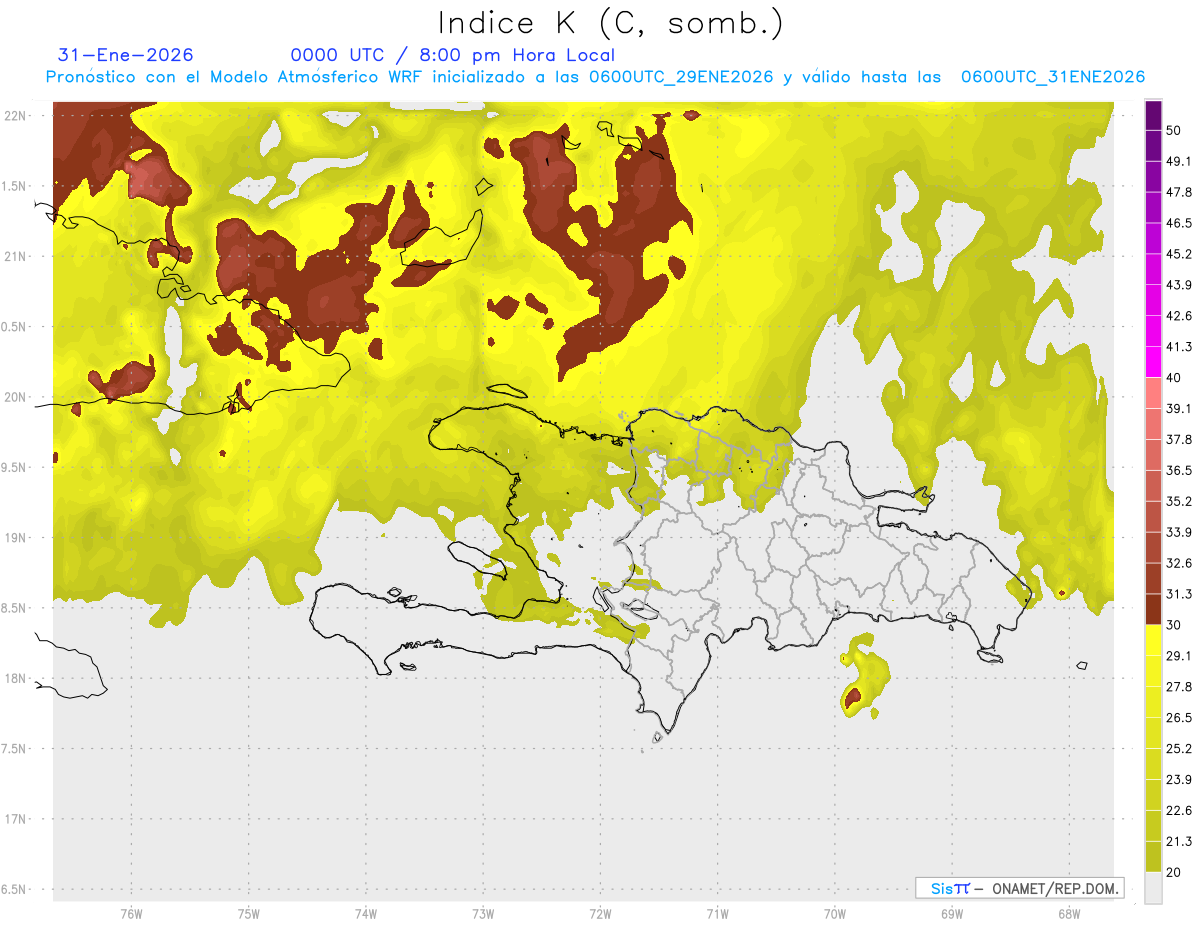Click the longitude label '70W'
The image size is (1200, 927).
tap(834, 914)
